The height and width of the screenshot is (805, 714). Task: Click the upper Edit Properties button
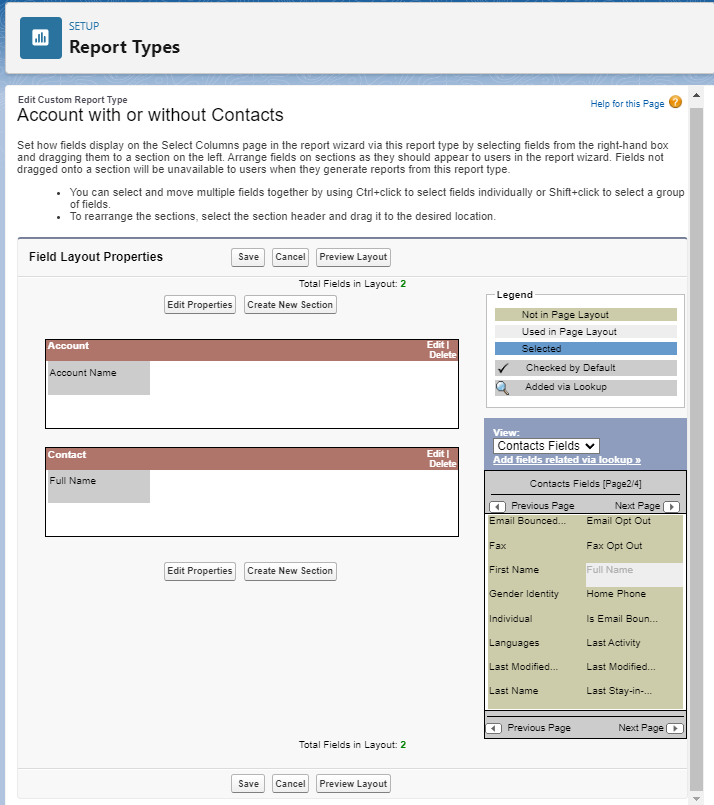click(x=200, y=304)
